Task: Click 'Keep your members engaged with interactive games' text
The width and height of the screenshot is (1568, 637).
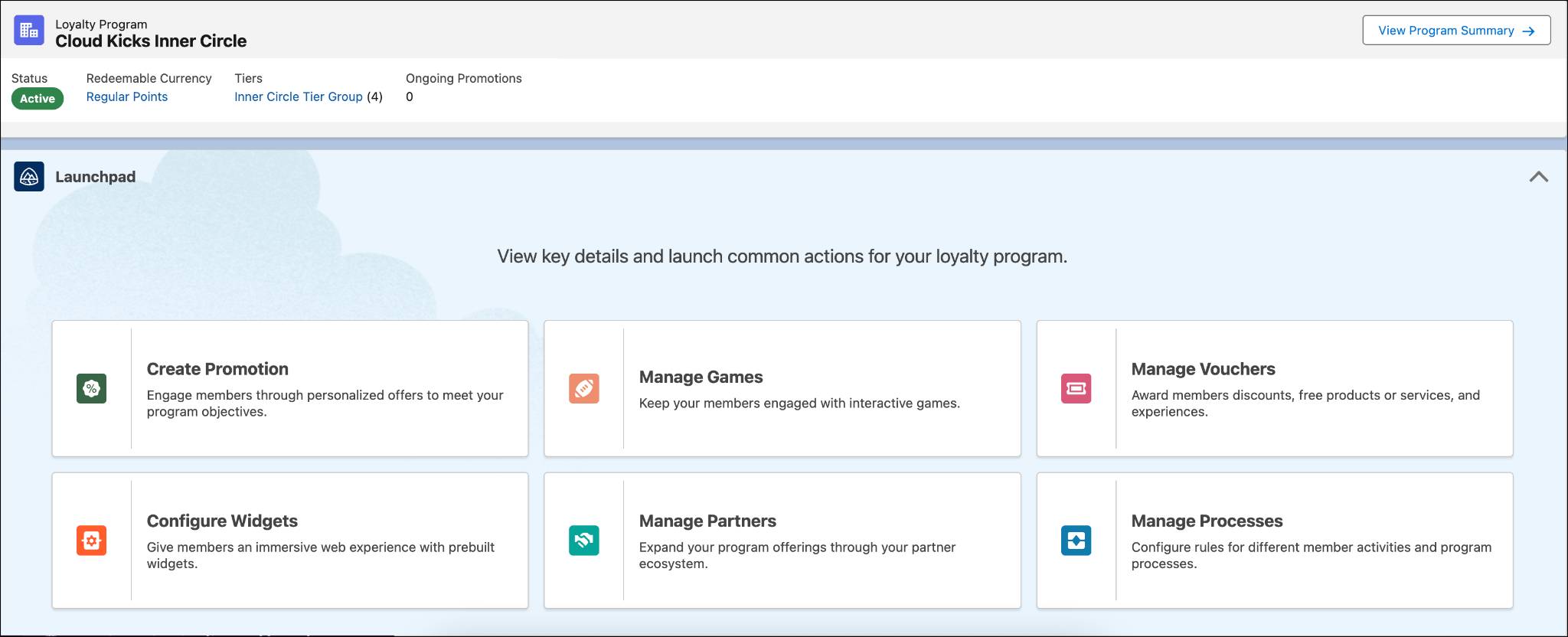Action: click(x=799, y=403)
